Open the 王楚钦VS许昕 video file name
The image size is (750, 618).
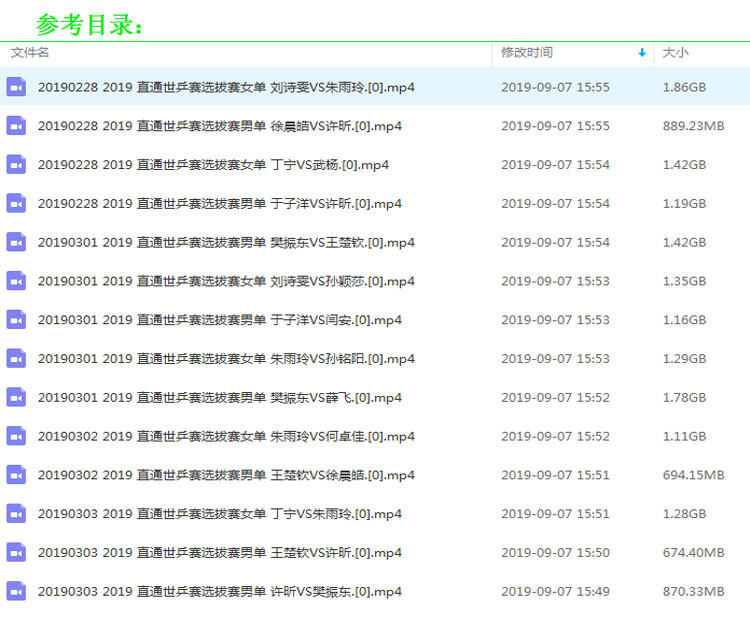(220, 553)
